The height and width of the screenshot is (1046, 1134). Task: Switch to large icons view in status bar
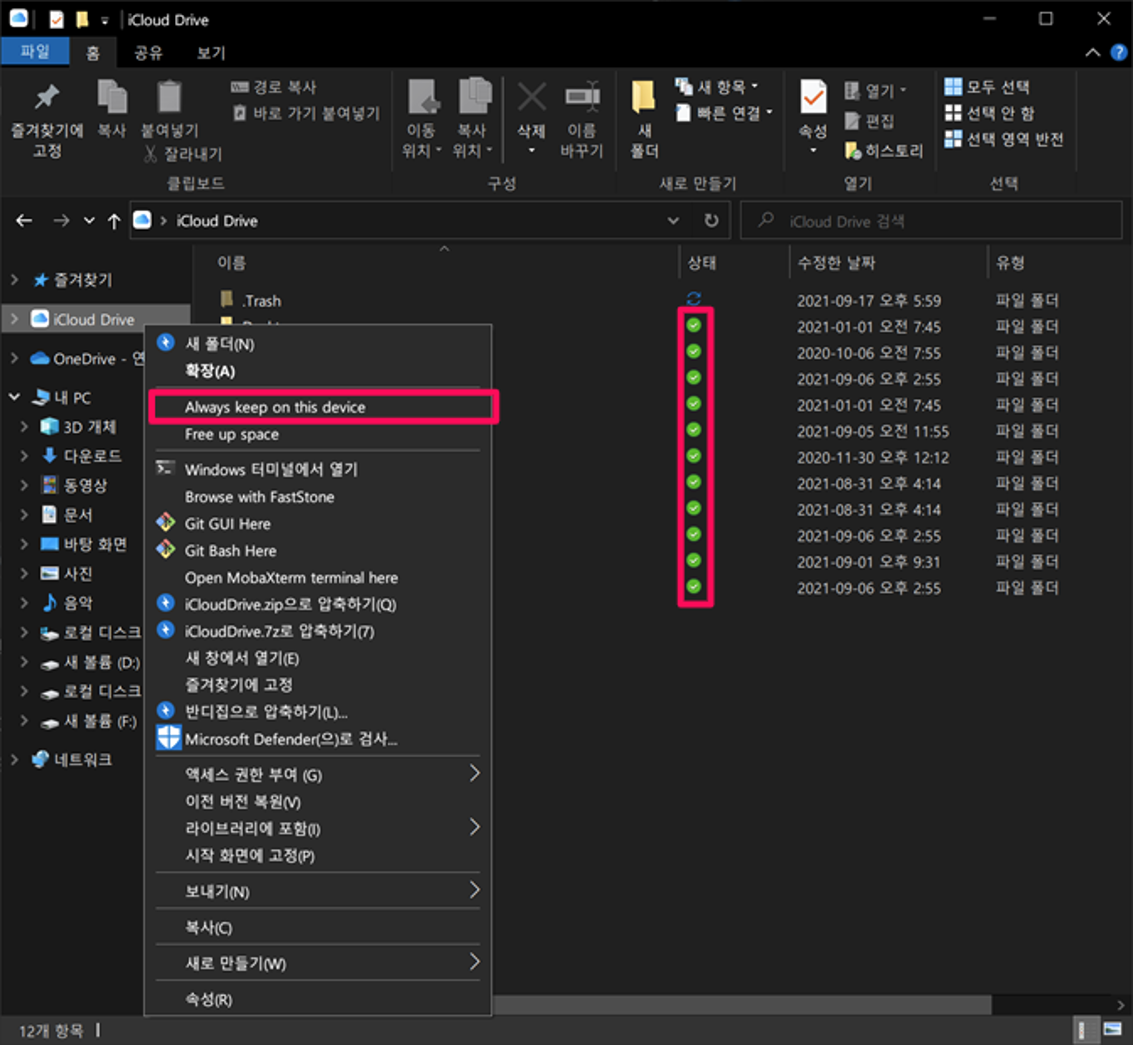tap(1112, 1029)
